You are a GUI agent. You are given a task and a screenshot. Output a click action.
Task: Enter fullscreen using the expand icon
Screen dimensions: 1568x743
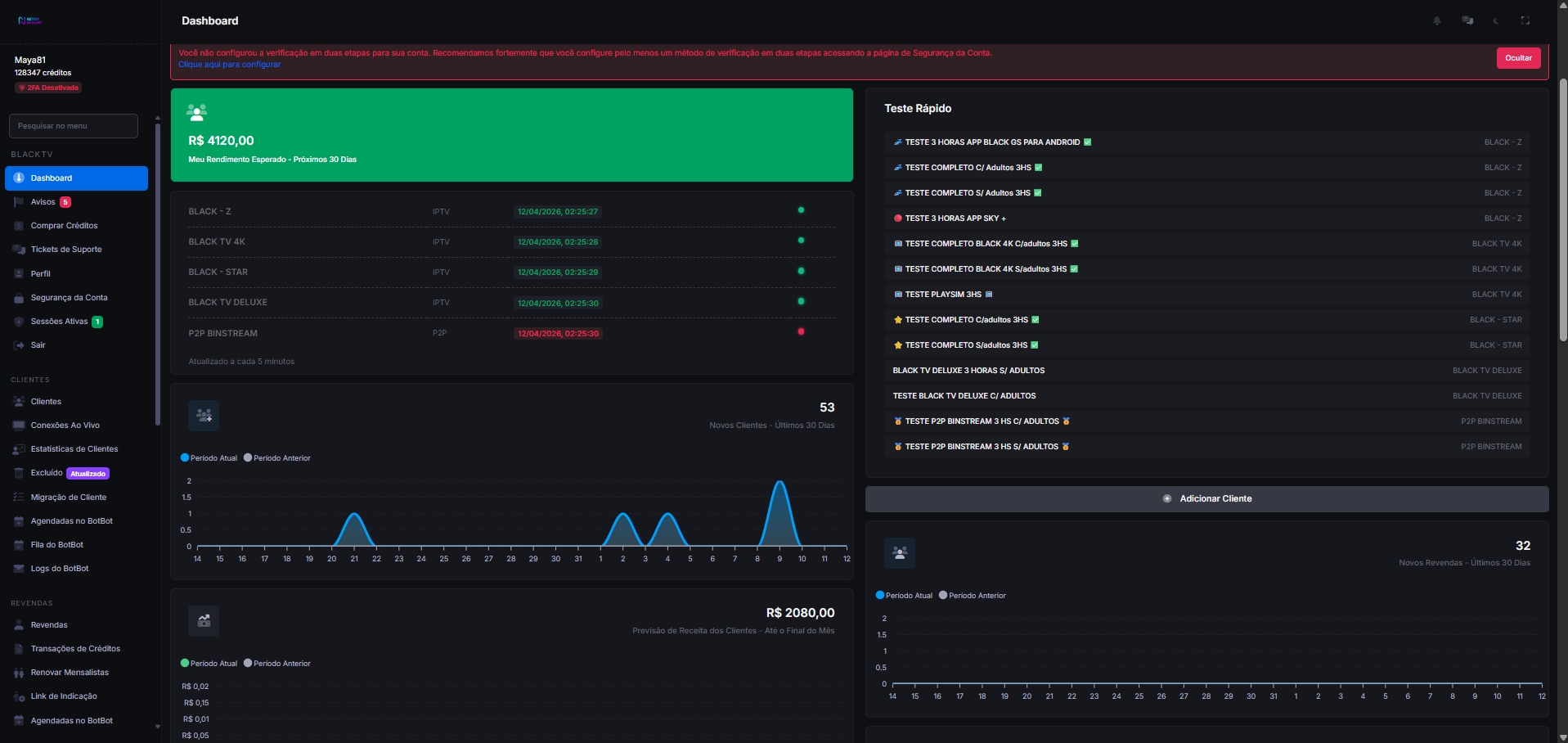pos(1525,20)
